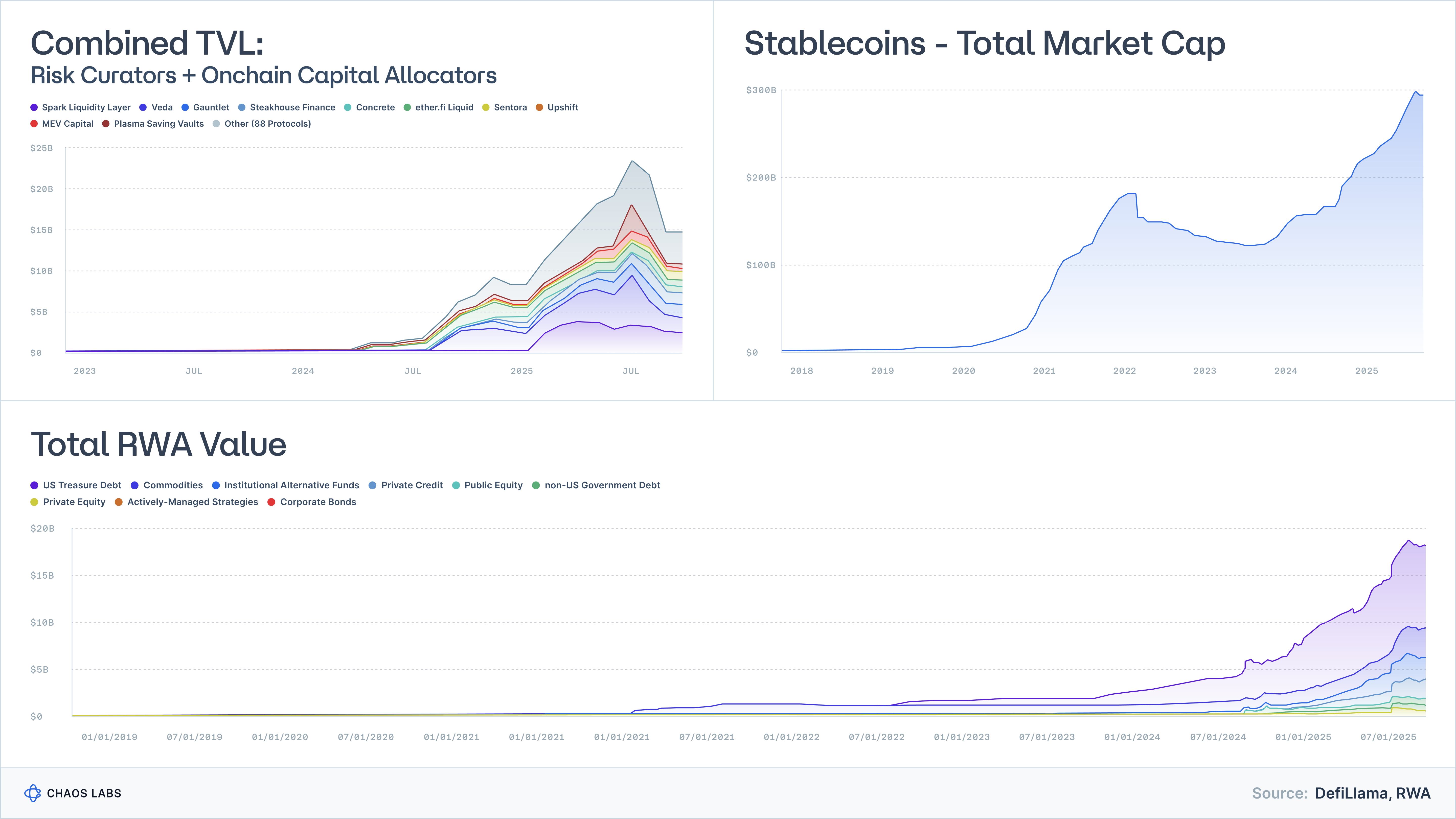Image resolution: width=1456 pixels, height=819 pixels.
Task: Click the Sentora yellow legend dot
Action: (x=486, y=107)
